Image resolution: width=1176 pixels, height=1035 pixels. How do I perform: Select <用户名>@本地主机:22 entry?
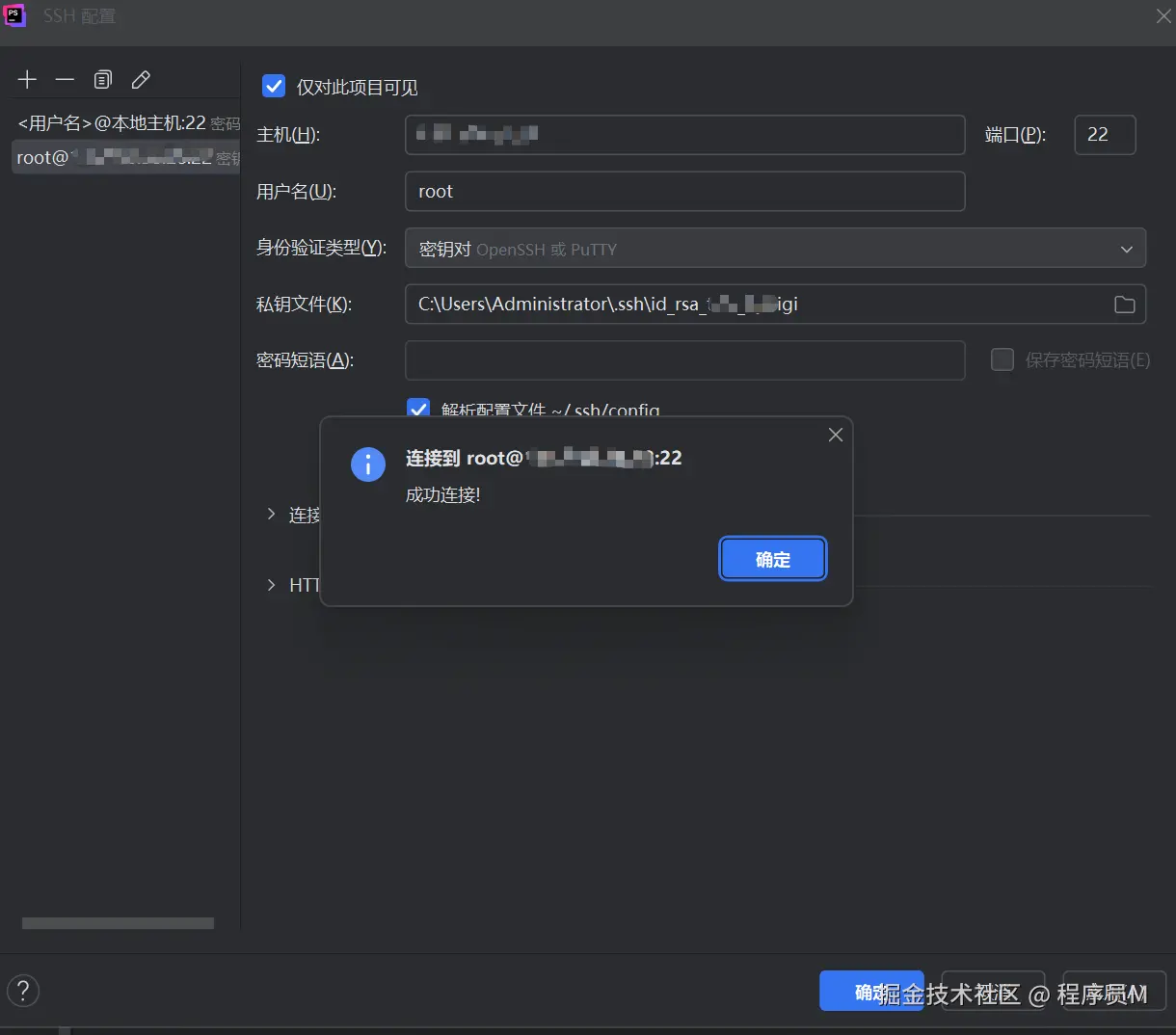[x=127, y=123]
